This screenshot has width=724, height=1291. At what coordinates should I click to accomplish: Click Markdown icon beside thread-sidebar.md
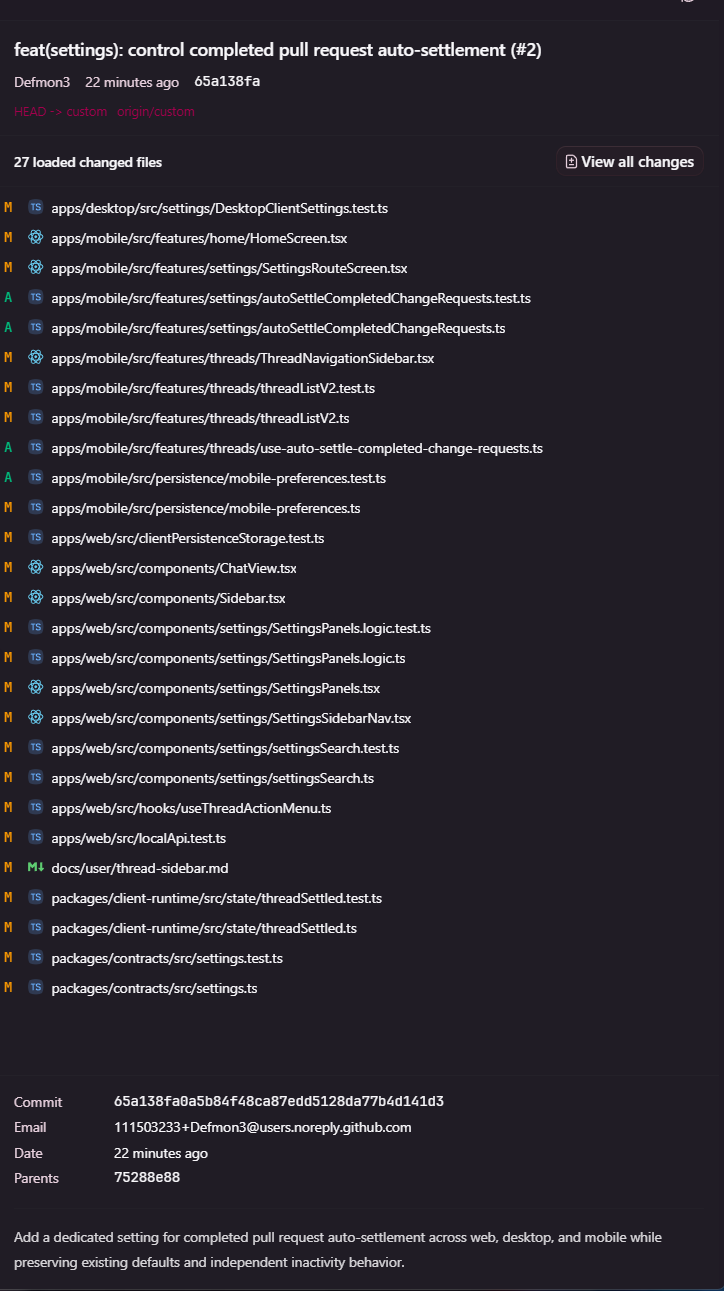click(x=36, y=868)
